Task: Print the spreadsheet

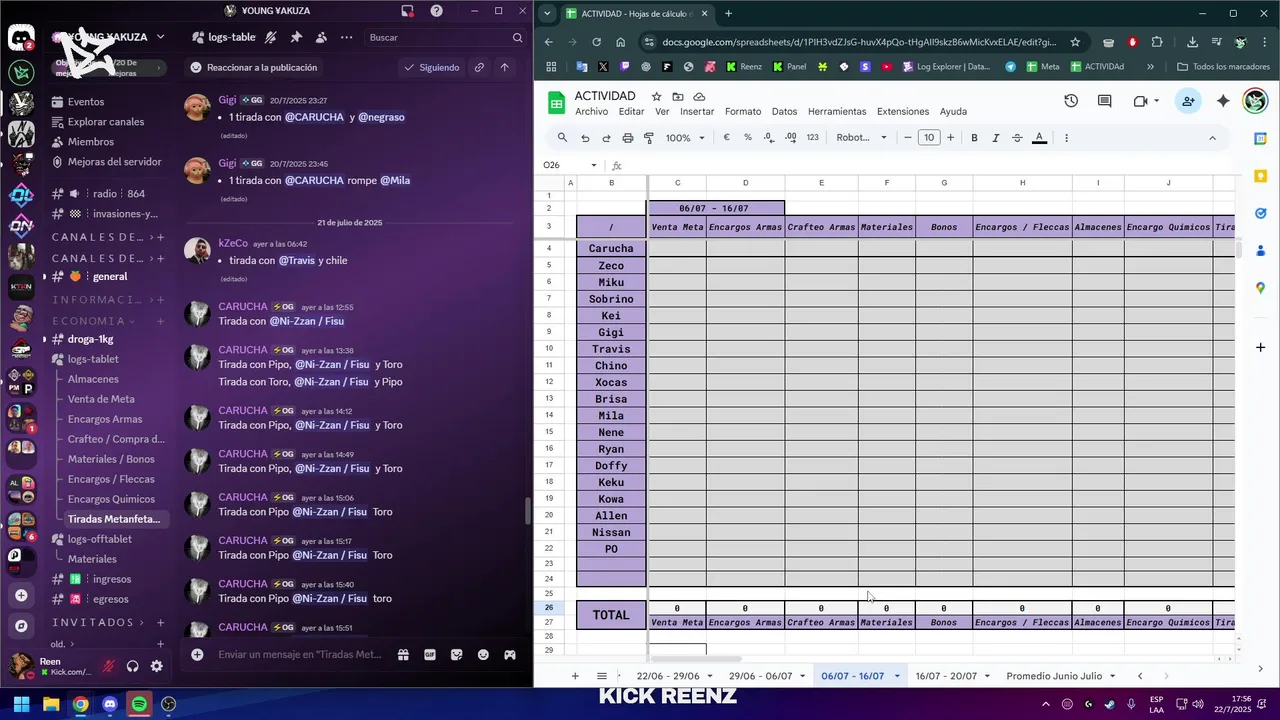Action: 627,138
